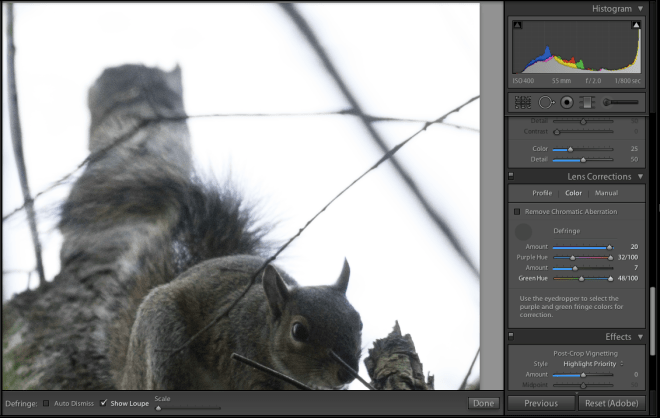The image size is (660, 418).
Task: Click the Purple Hue slider track
Action: [x=582, y=257]
